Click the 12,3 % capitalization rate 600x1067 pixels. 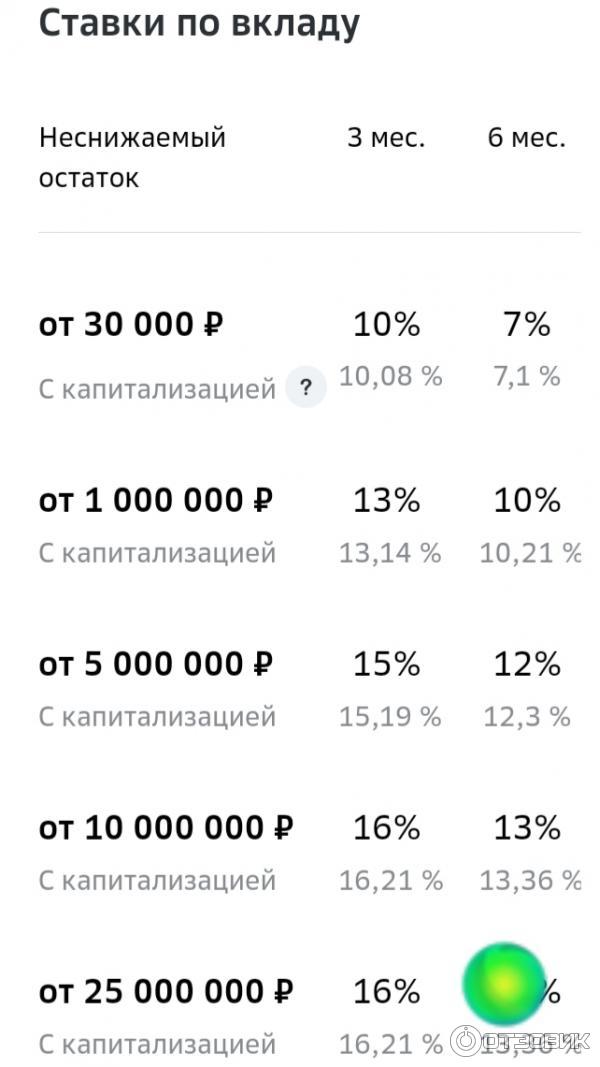tap(527, 717)
